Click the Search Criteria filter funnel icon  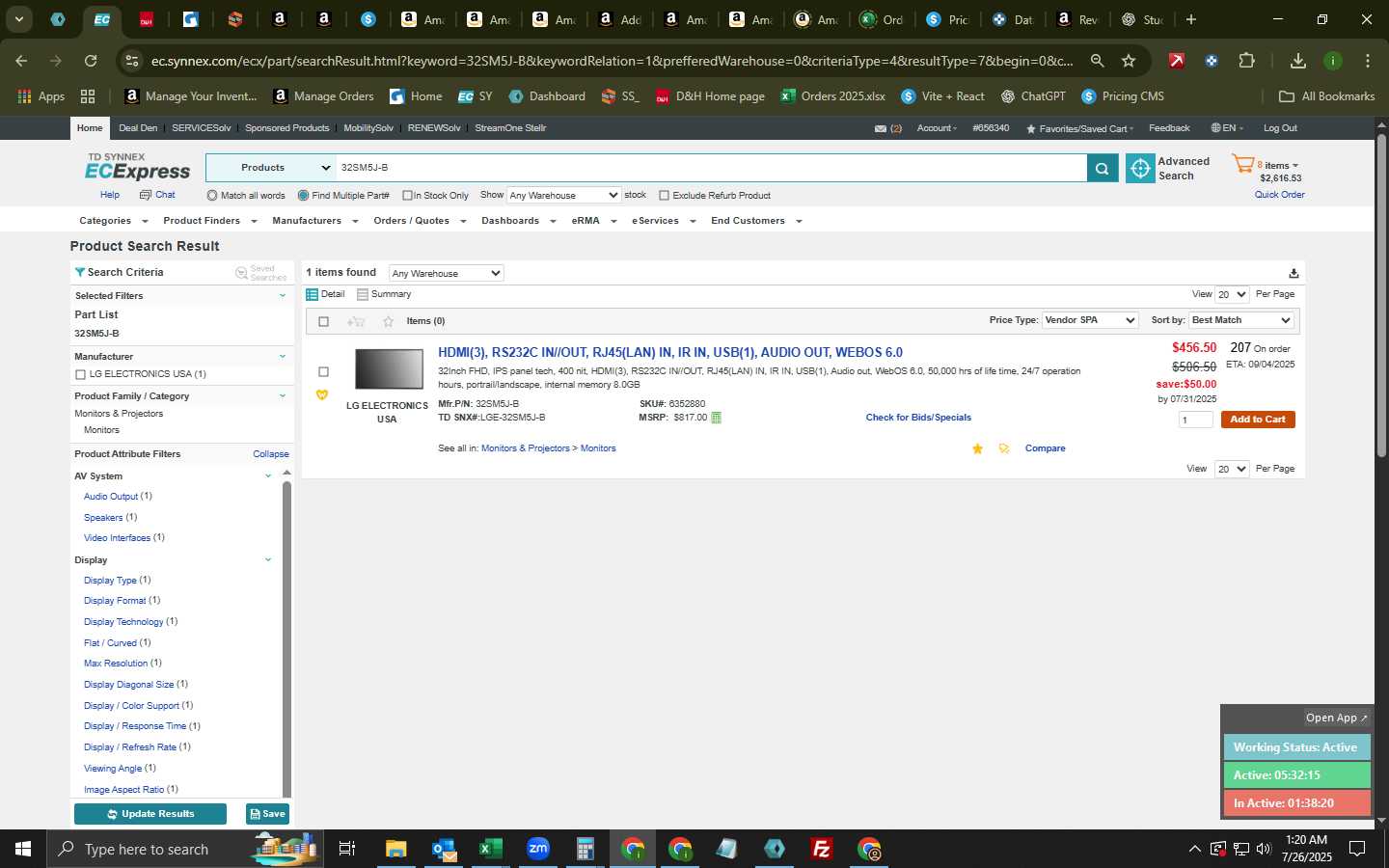80,272
